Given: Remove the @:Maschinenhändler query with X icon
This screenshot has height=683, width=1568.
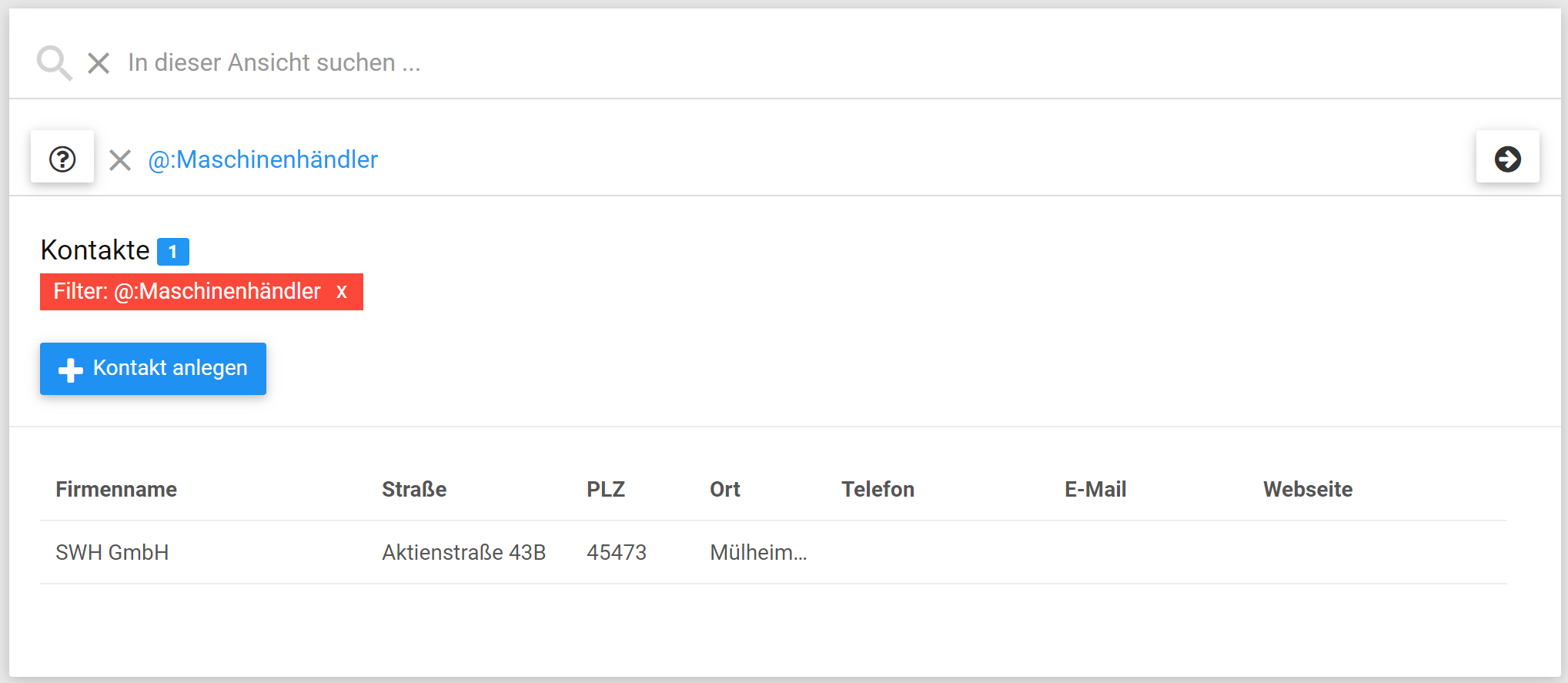Looking at the screenshot, I should pyautogui.click(x=120, y=160).
